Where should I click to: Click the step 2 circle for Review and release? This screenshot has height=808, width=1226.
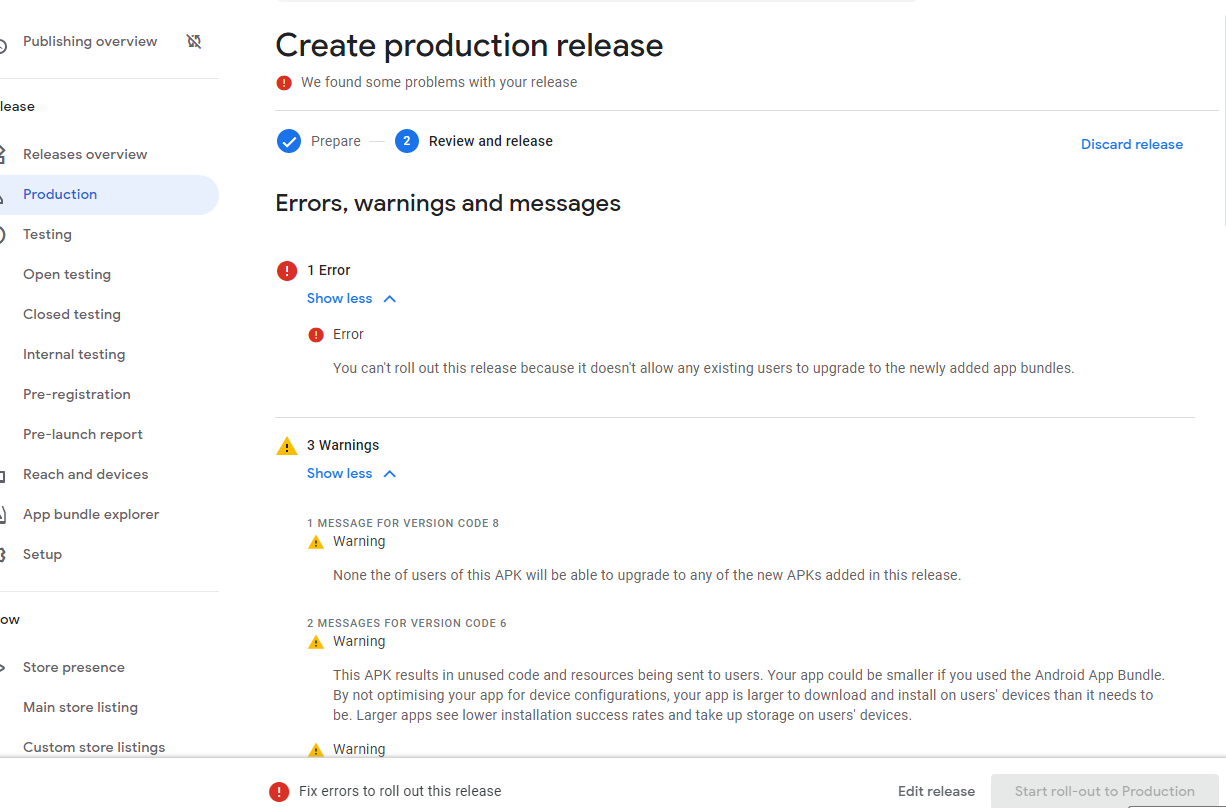coord(406,141)
